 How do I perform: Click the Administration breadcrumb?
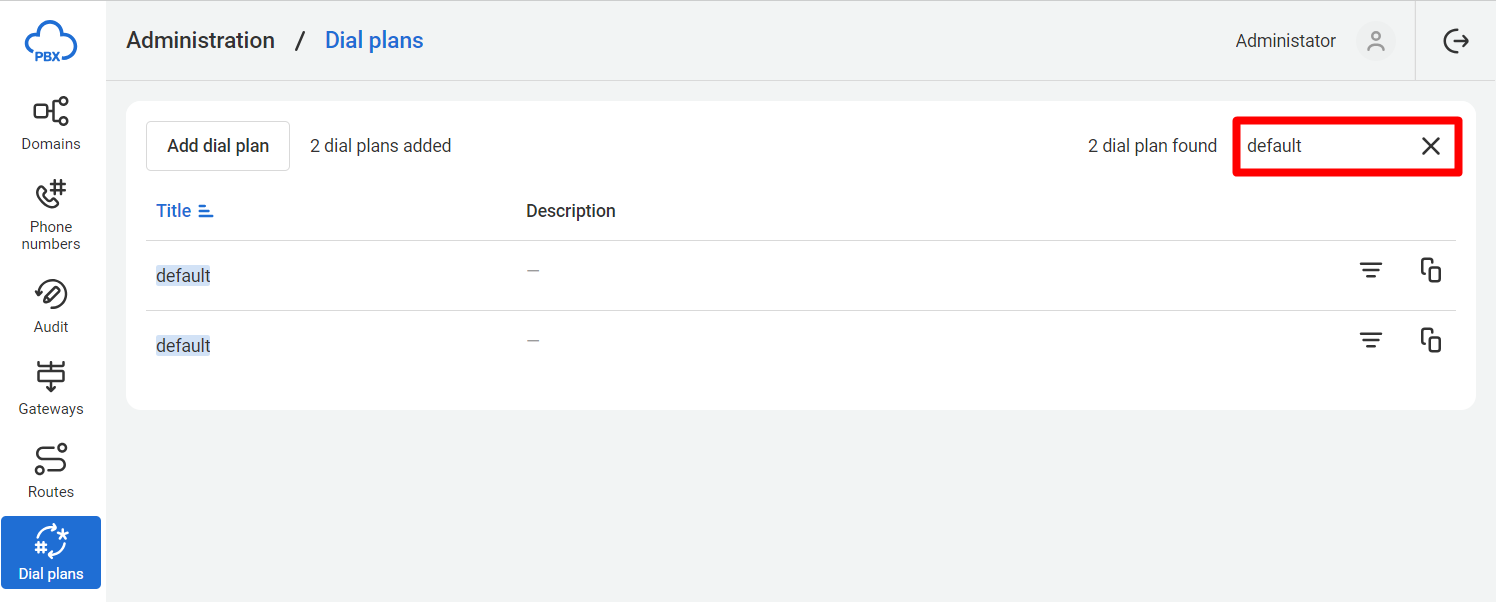pos(200,41)
